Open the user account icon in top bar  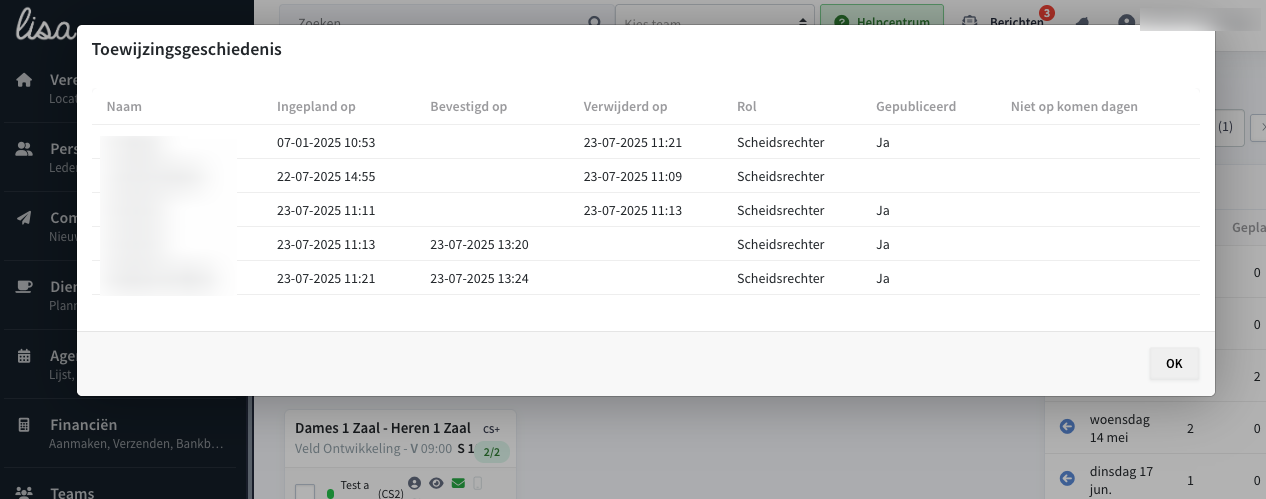click(x=1127, y=21)
